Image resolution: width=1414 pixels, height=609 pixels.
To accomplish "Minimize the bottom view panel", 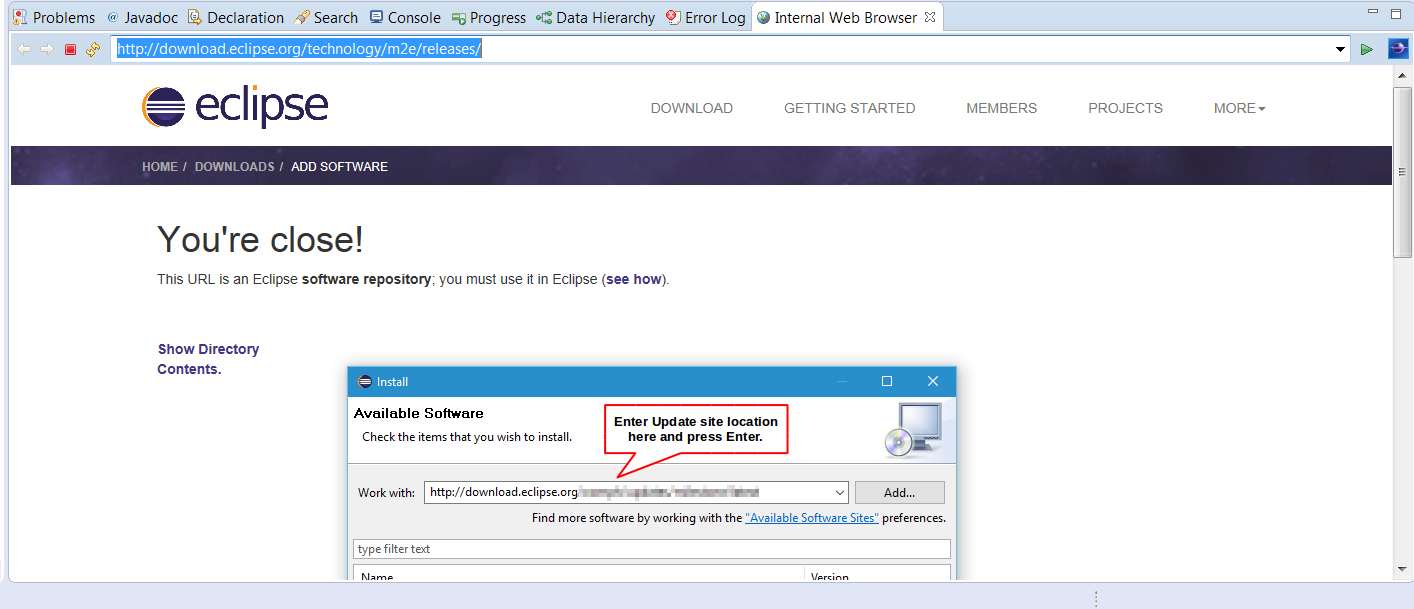I will (x=1372, y=12).
